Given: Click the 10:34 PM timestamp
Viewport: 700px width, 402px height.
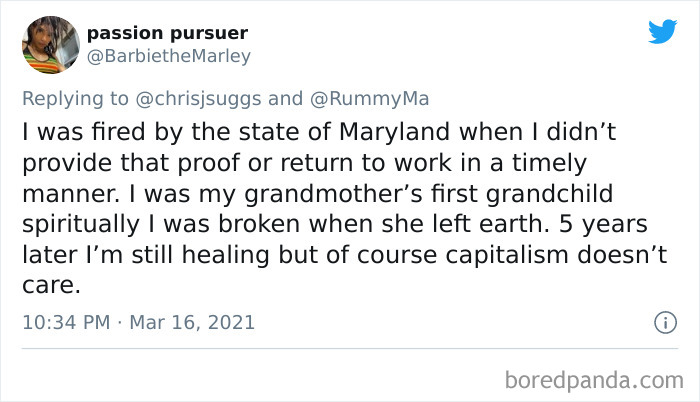Looking at the screenshot, I should click(66, 322).
